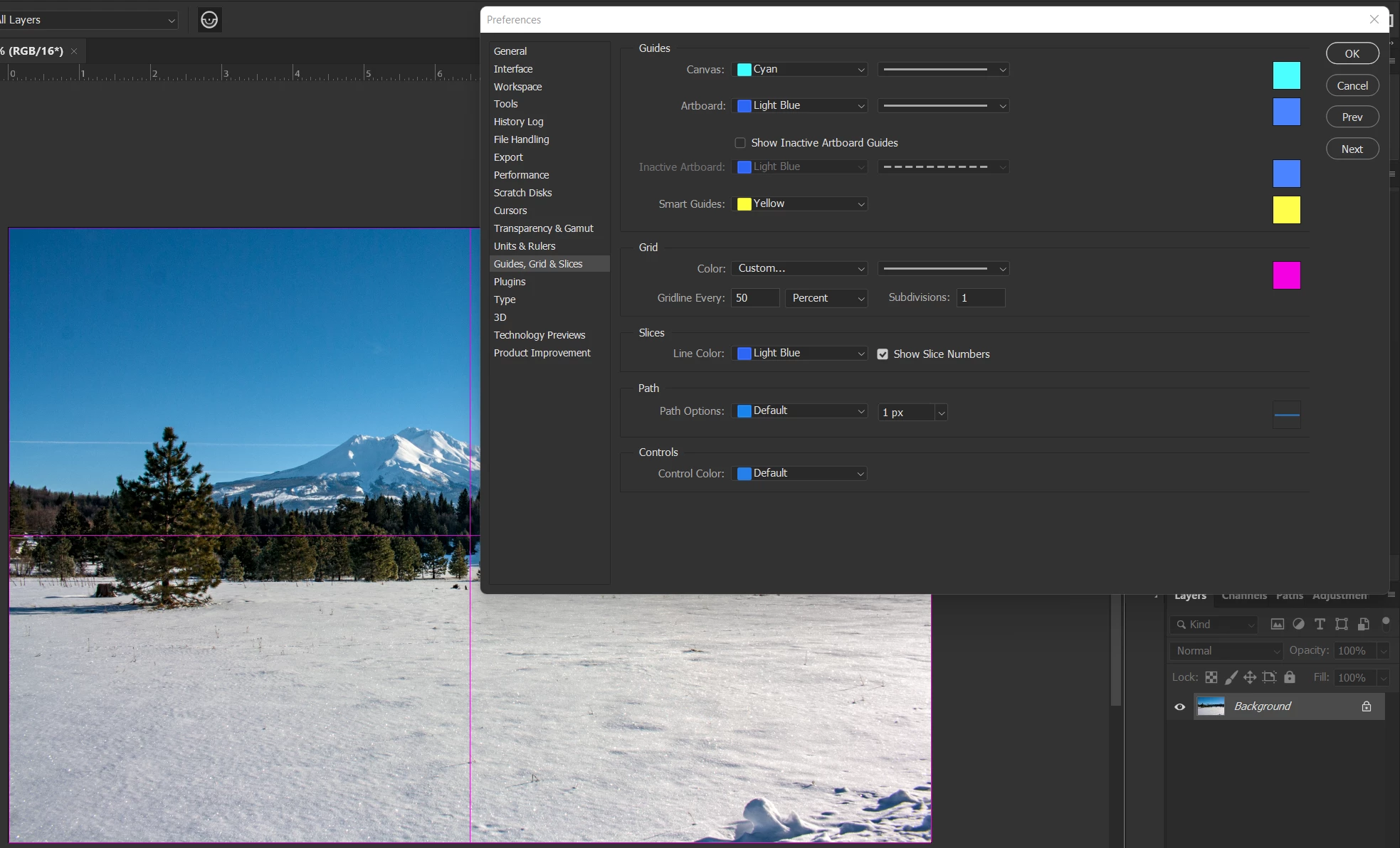Click the pixel layer filter icon
The height and width of the screenshot is (848, 1400).
click(1278, 624)
